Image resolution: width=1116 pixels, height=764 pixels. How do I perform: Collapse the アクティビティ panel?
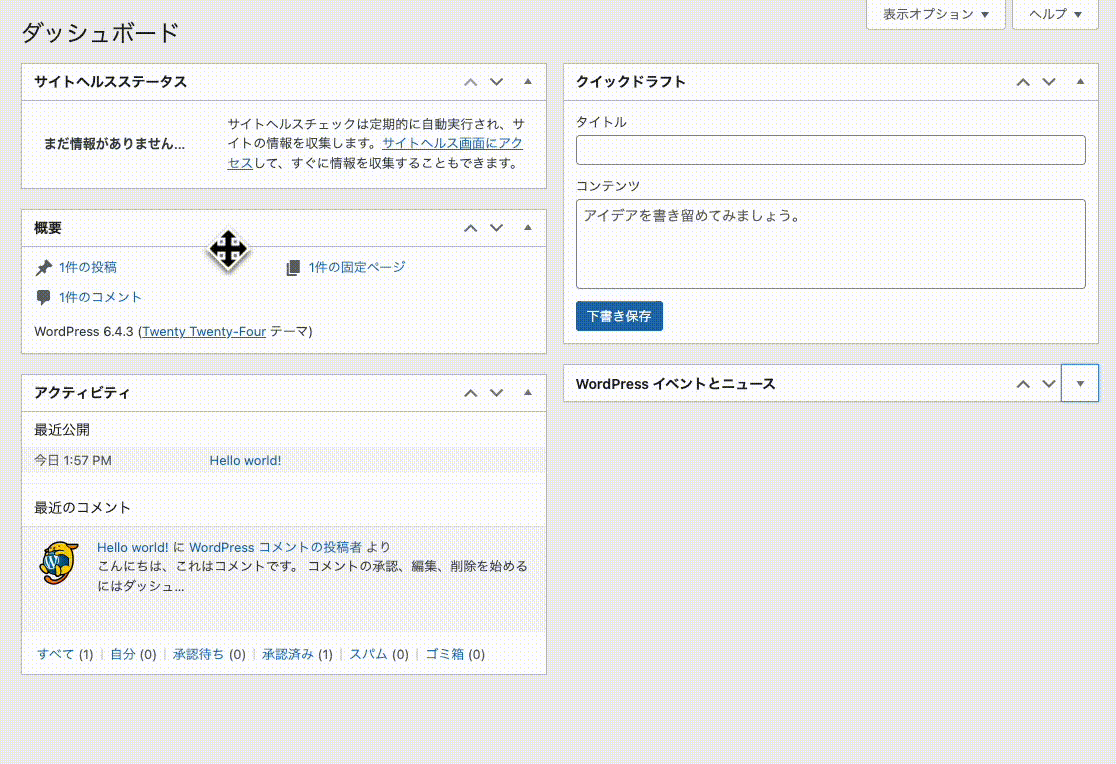527,393
